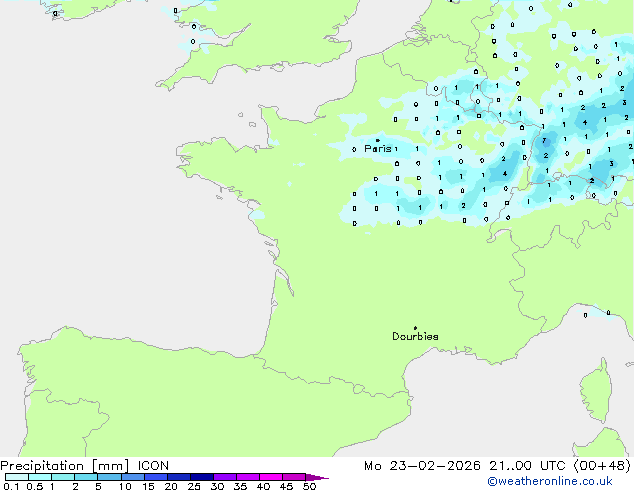Viewport: 634px width, 490px height.
Task: Select the 25 to 30 mm dark blue swatch
Action: 202,477
